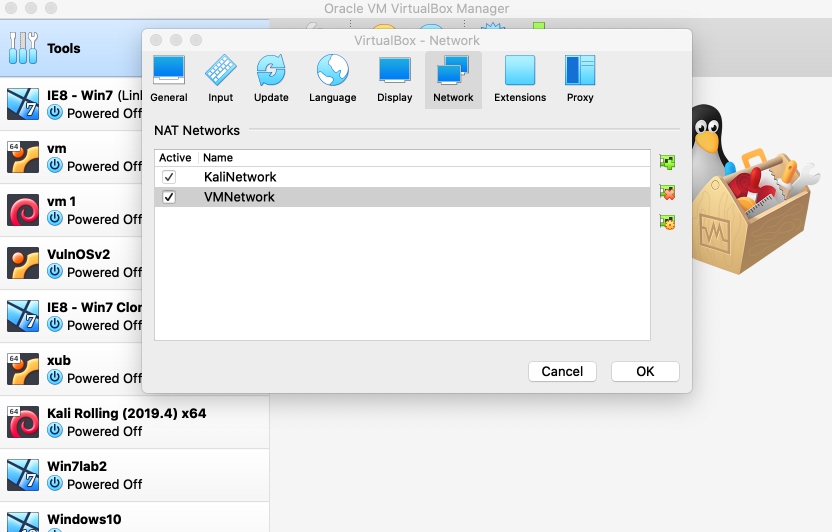Select the Network preferences tab
The height and width of the screenshot is (532, 832).
point(453,80)
